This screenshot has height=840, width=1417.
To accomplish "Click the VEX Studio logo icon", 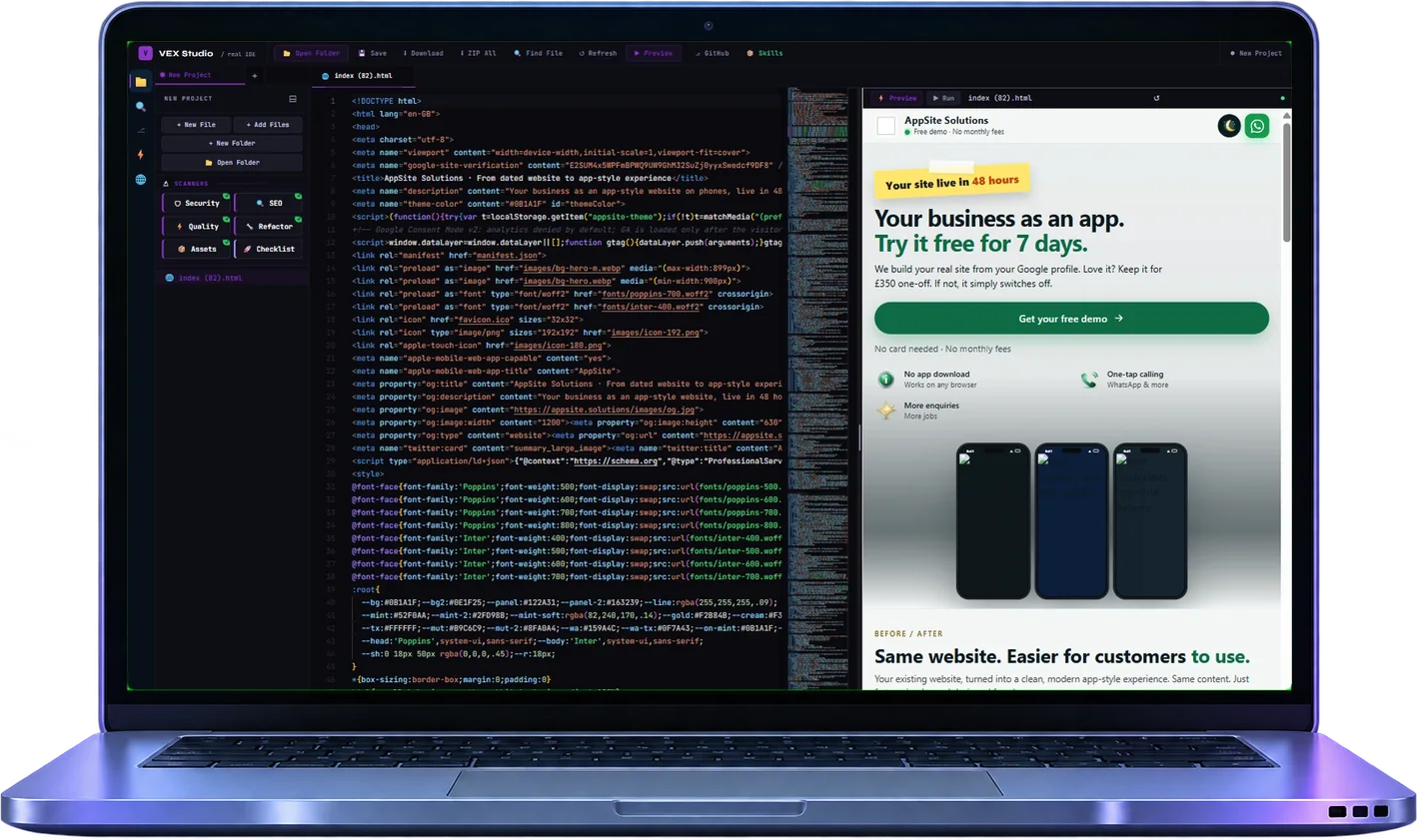I will (145, 53).
